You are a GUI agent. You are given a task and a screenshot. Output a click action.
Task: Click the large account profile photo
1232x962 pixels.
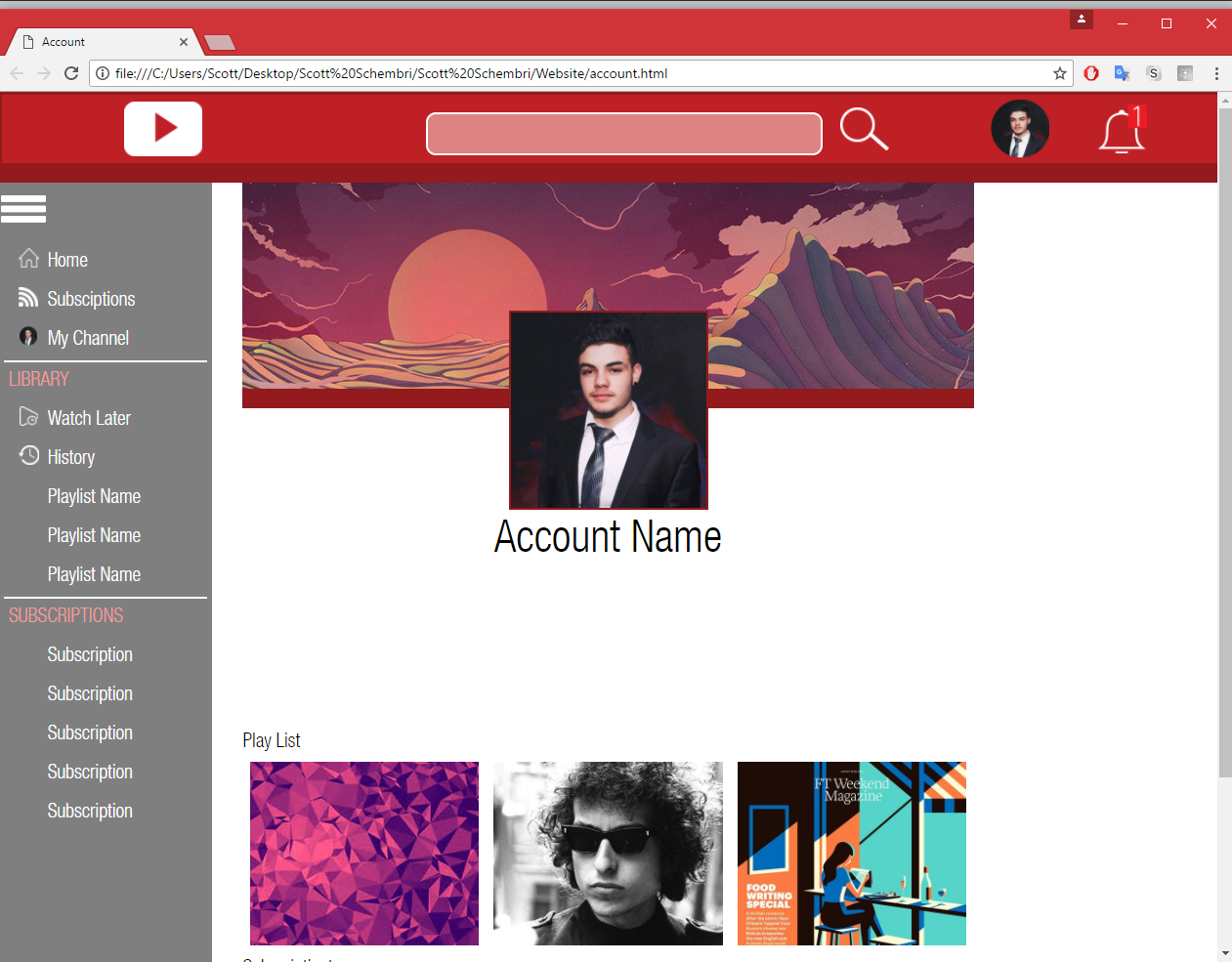click(x=609, y=410)
